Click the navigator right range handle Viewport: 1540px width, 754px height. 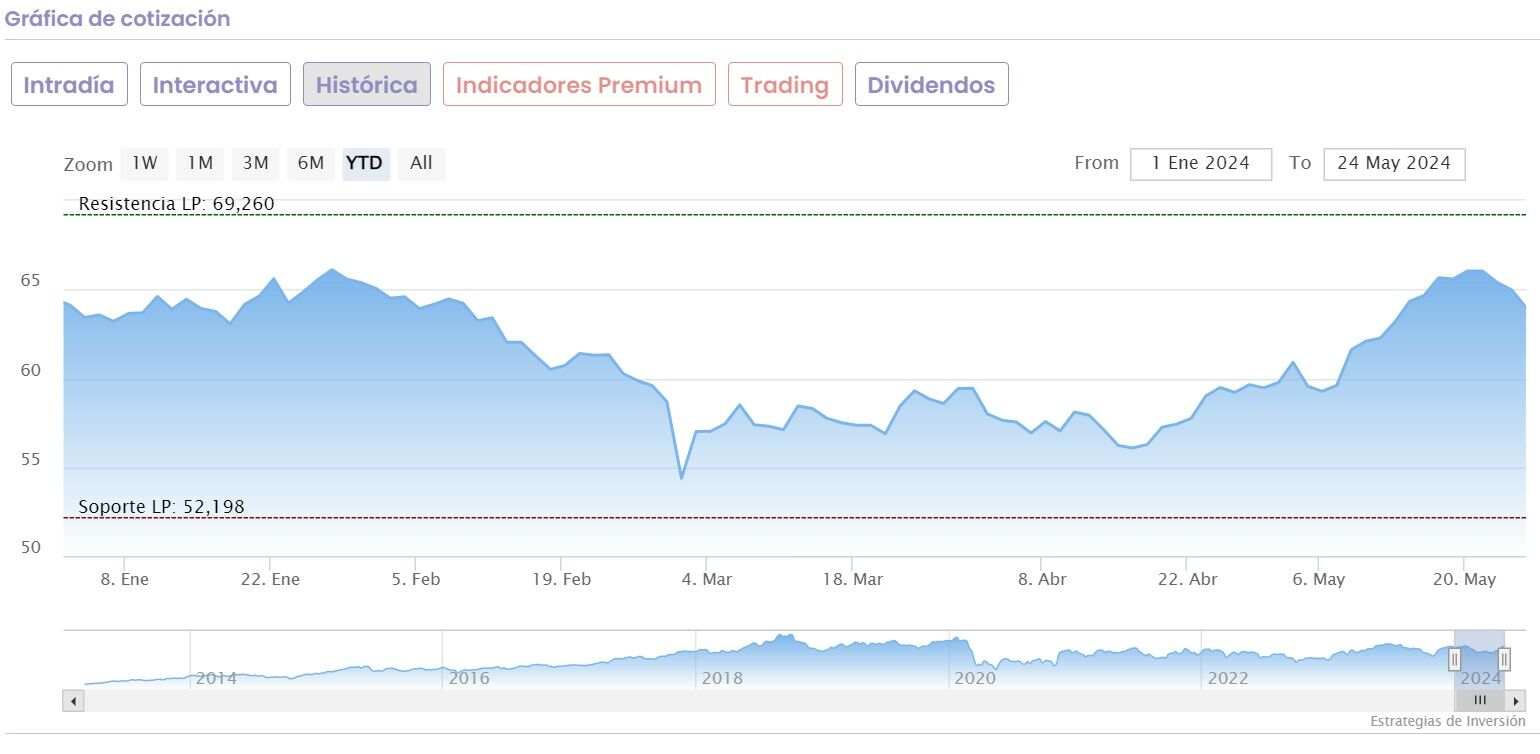tap(1504, 659)
